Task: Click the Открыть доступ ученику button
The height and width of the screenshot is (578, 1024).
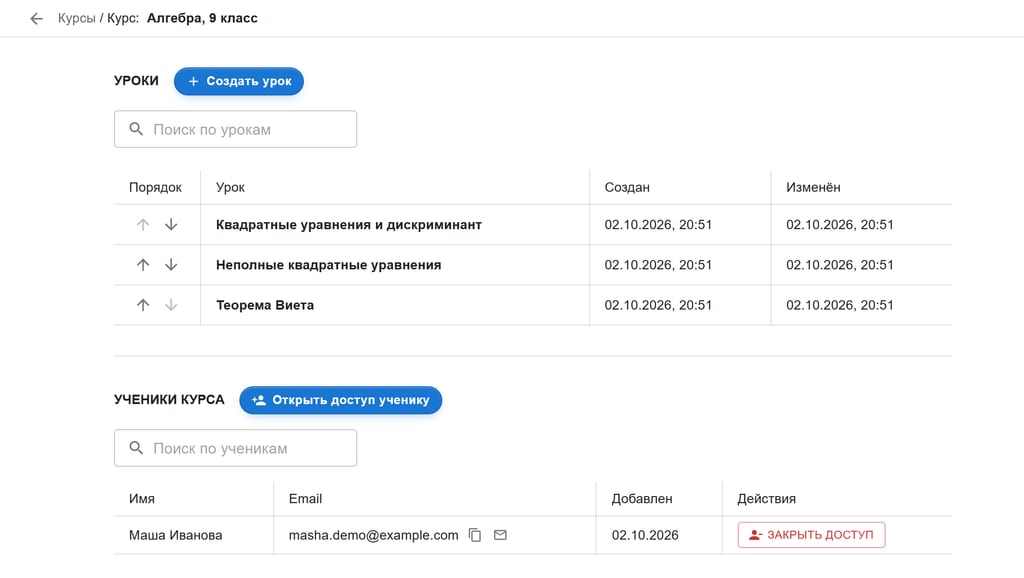Action: [340, 400]
